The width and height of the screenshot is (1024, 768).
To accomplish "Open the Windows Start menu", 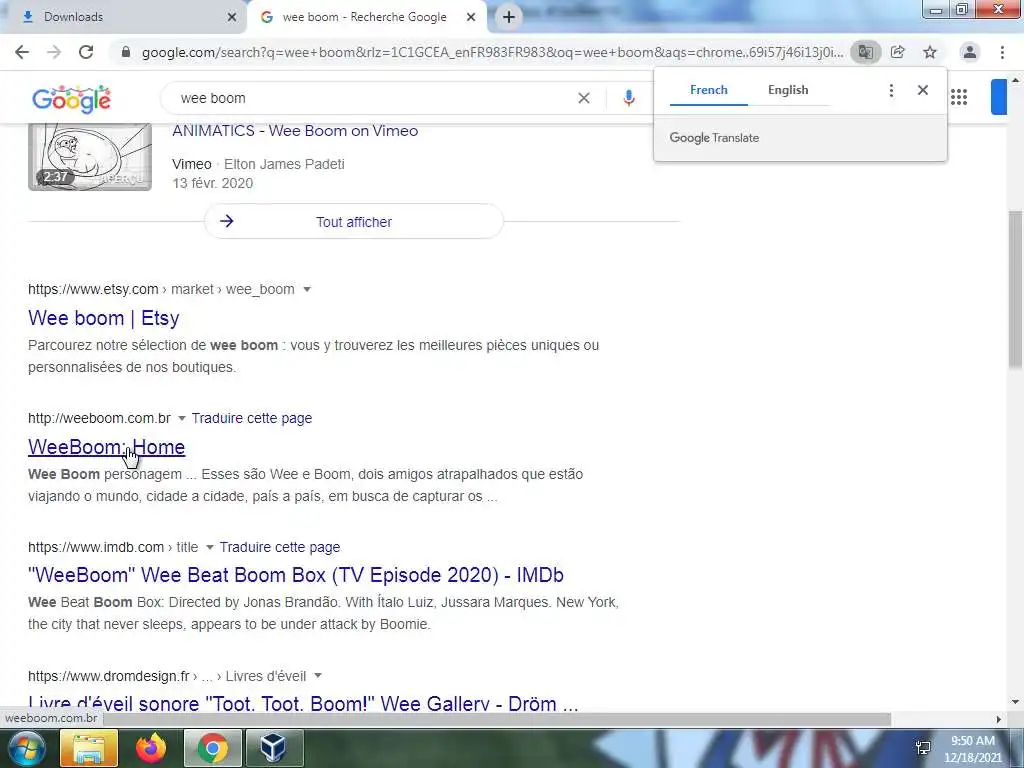I will coord(25,748).
